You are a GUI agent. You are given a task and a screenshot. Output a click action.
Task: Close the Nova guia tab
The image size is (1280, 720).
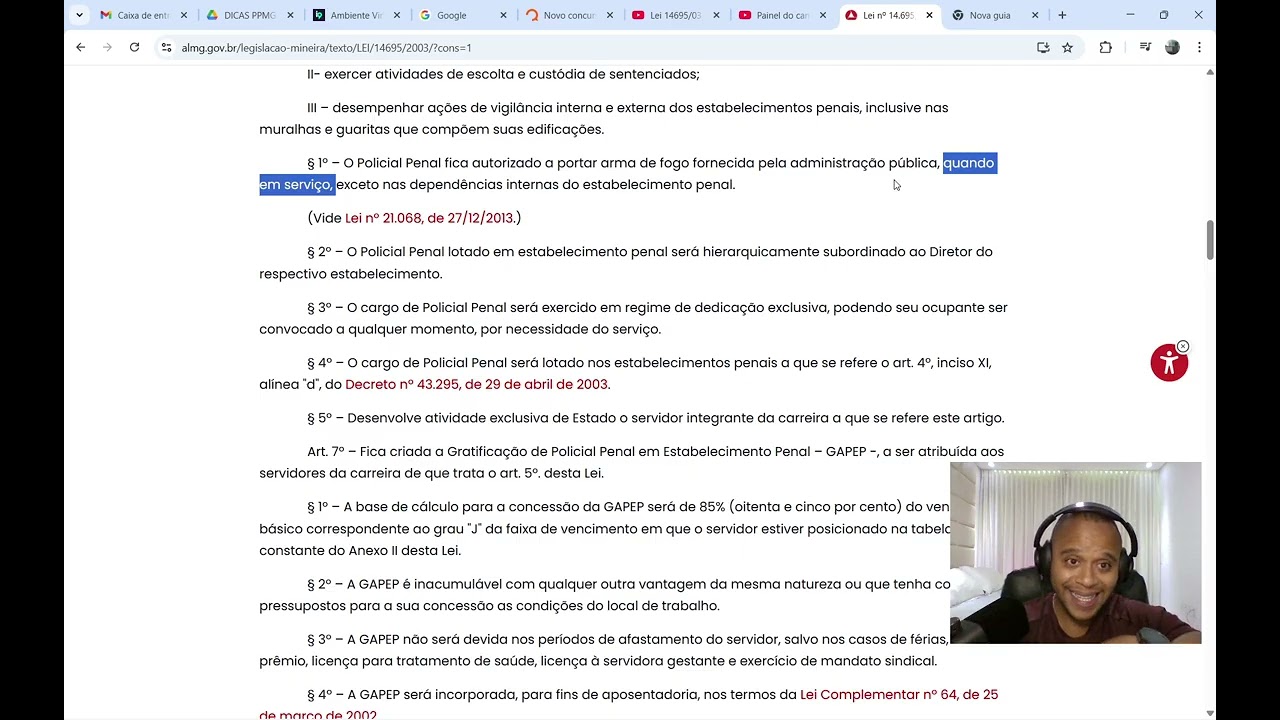tap(1035, 15)
